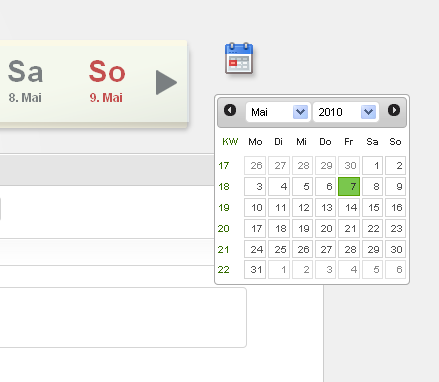Pick highlighted date 7 in calendar
The height and width of the screenshot is (382, 439).
(349, 186)
